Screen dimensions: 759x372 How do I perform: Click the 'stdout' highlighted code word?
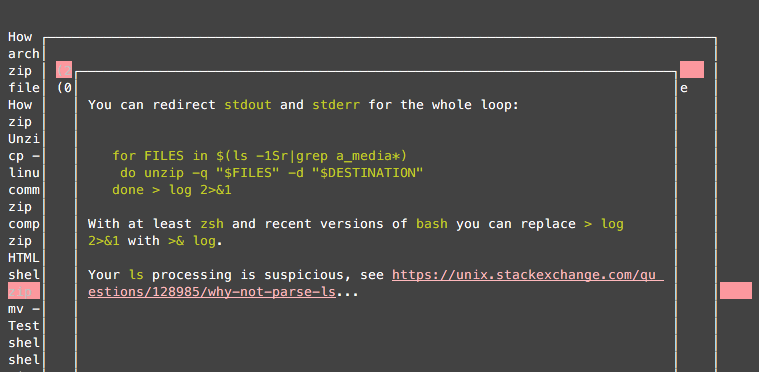248,104
